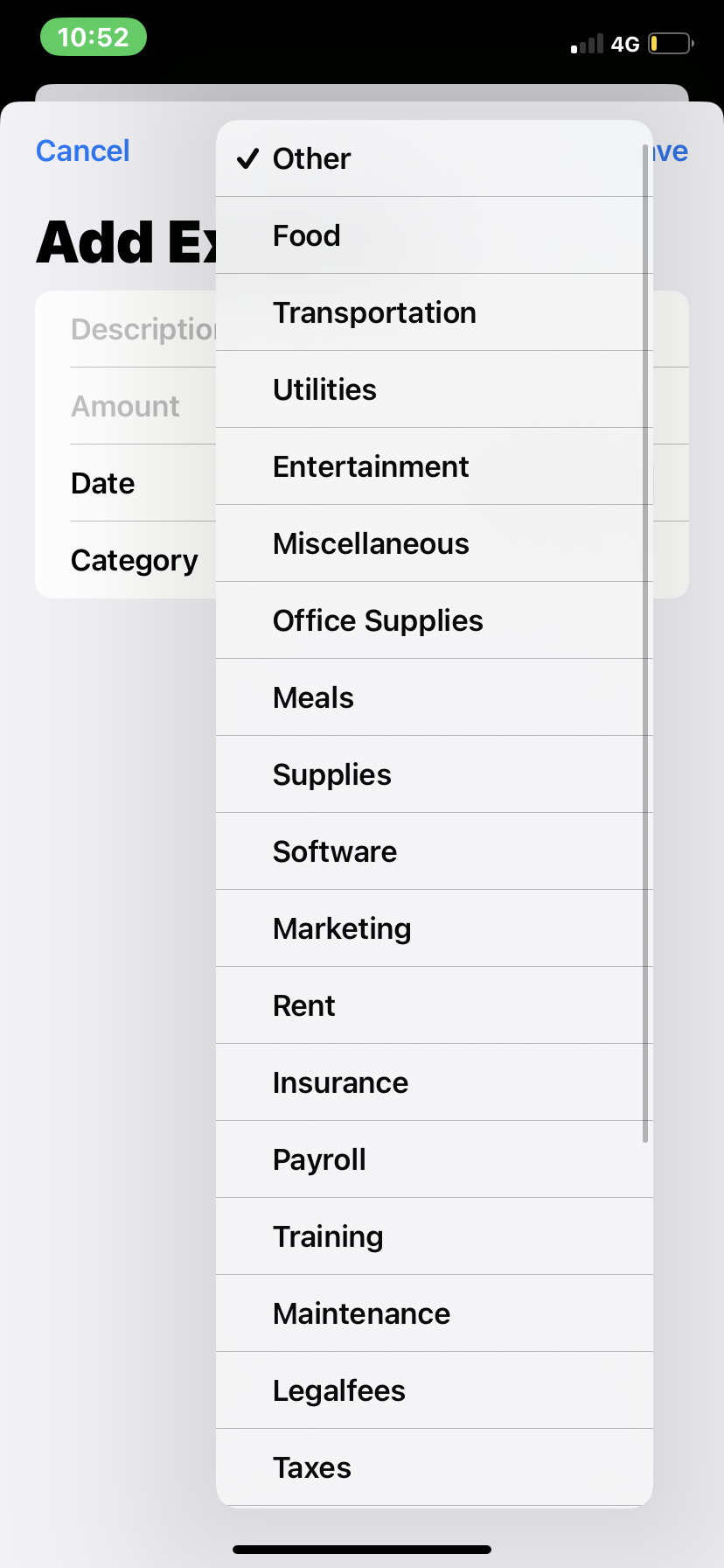Choose the Miscellaneous category
The height and width of the screenshot is (1568, 724).
(x=434, y=543)
